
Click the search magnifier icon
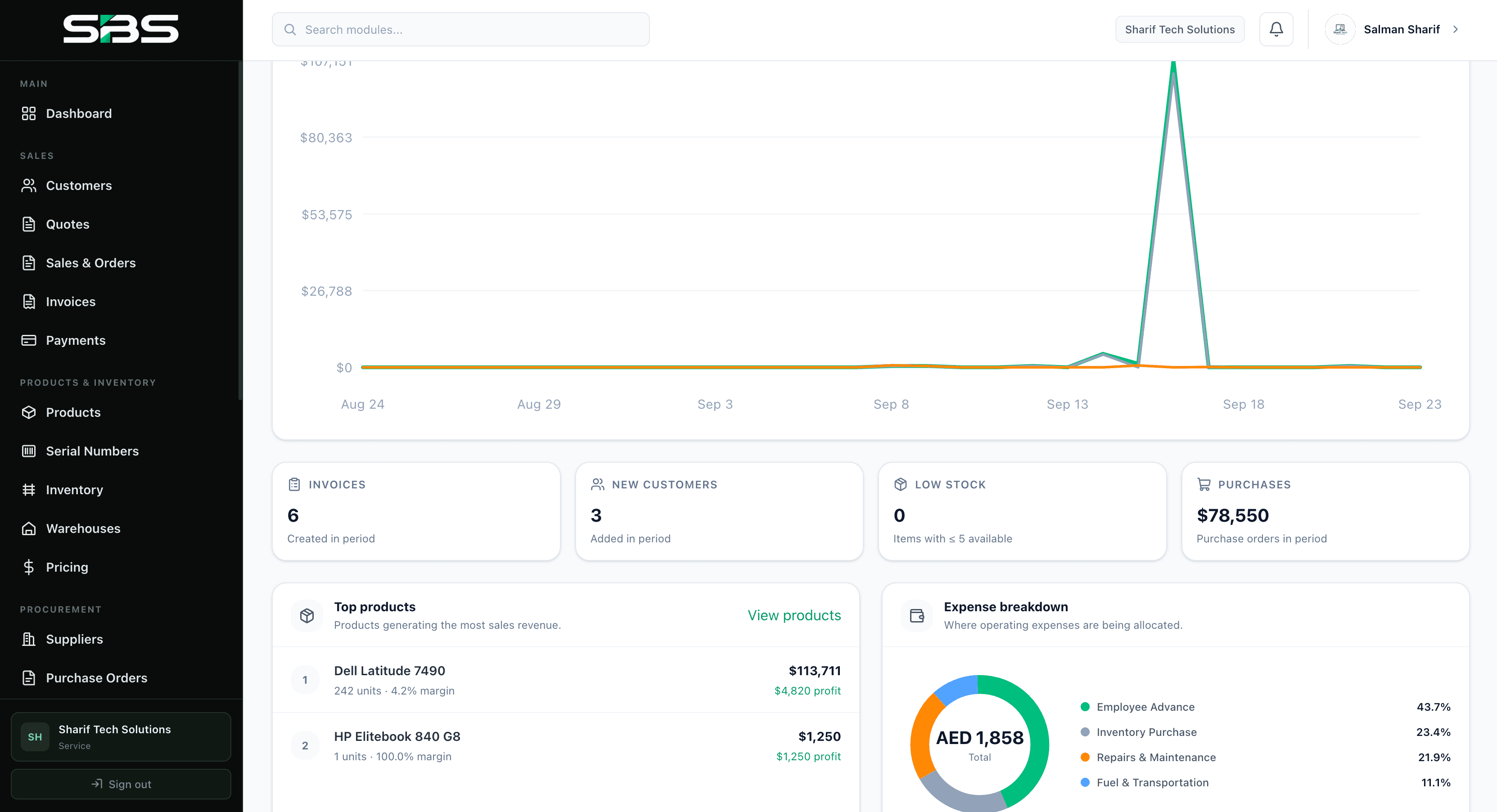point(290,29)
